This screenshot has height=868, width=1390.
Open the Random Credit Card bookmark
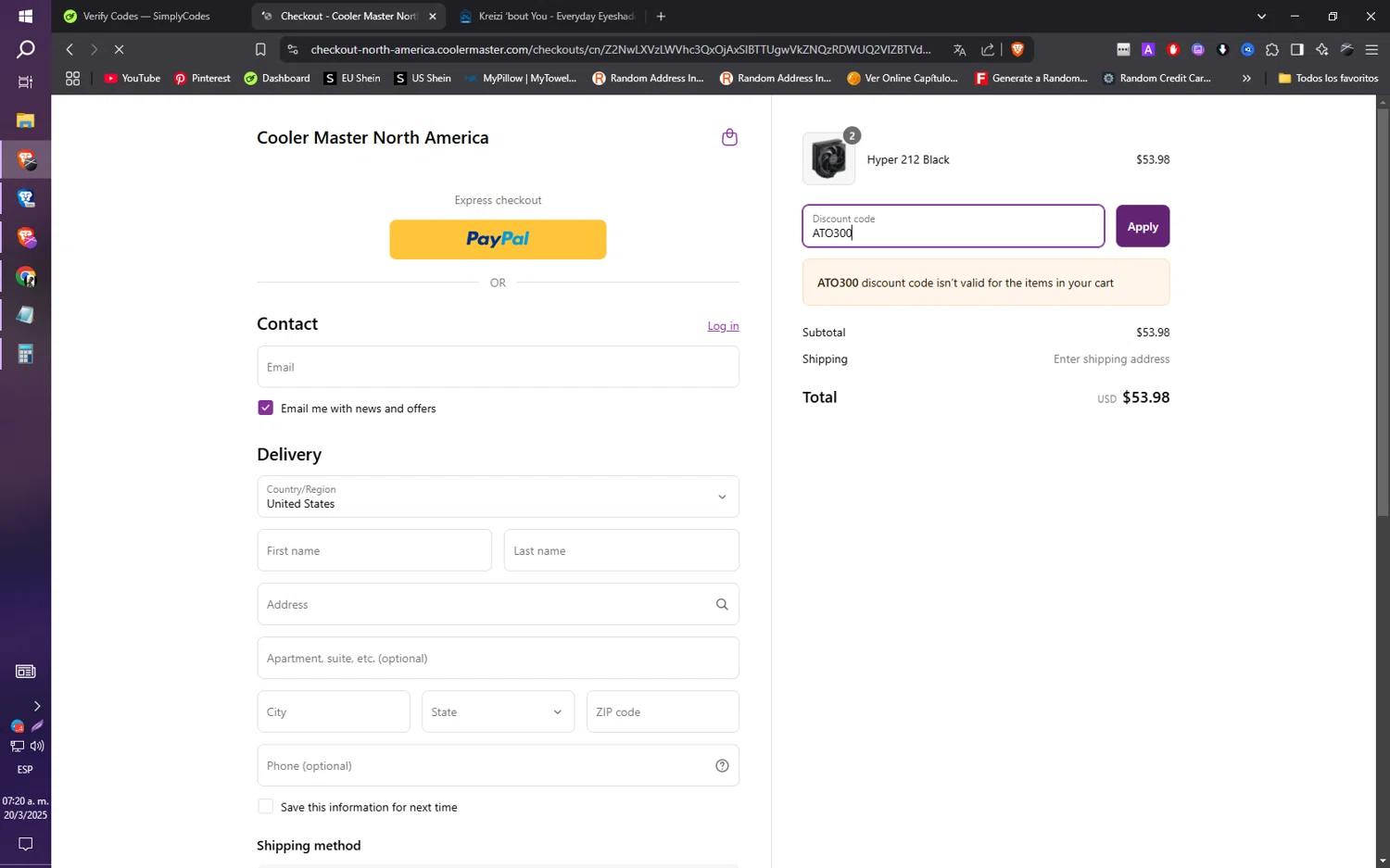[x=1156, y=79]
